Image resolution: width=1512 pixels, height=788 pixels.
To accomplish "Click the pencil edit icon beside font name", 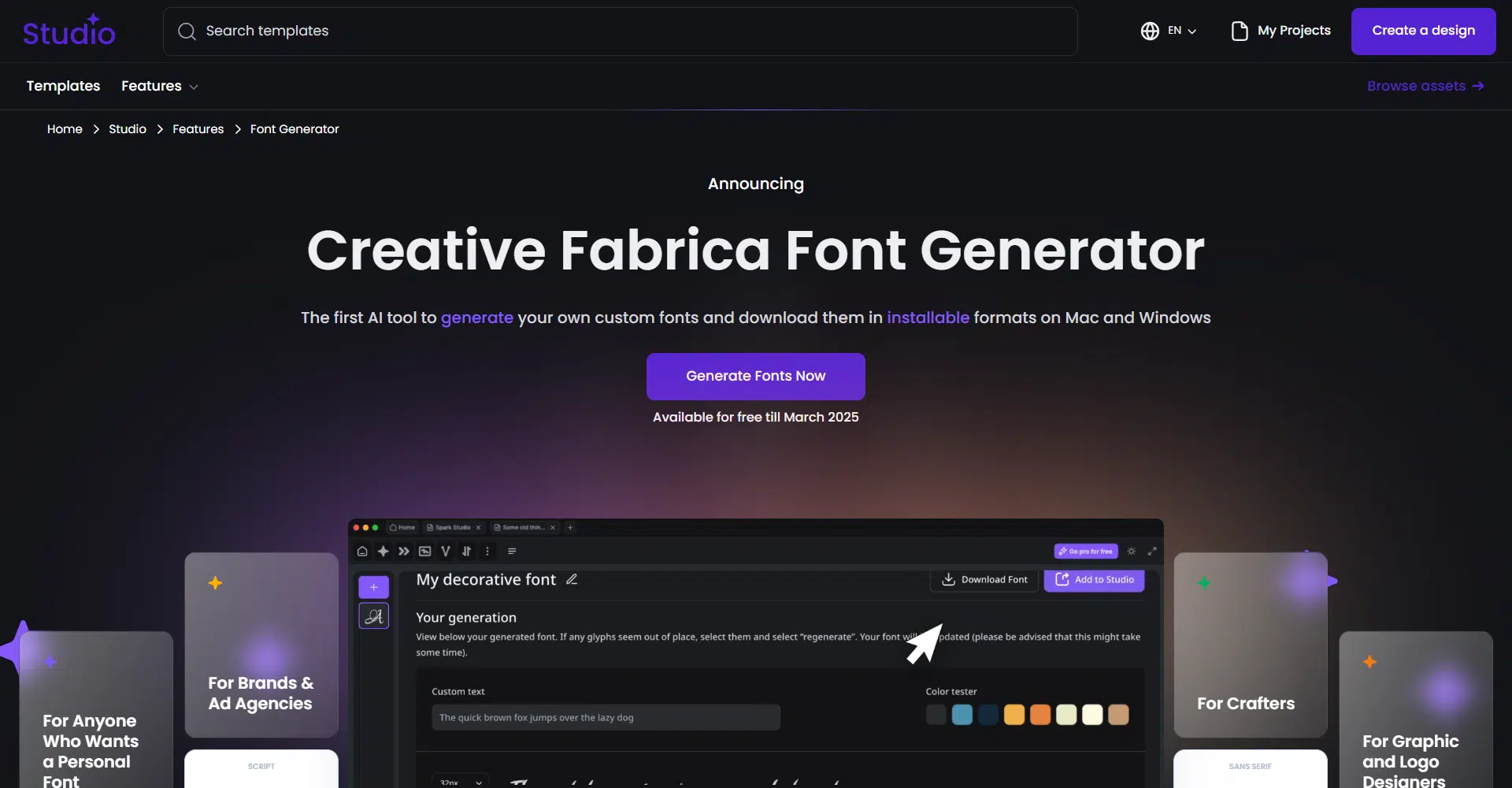I will pyautogui.click(x=572, y=579).
